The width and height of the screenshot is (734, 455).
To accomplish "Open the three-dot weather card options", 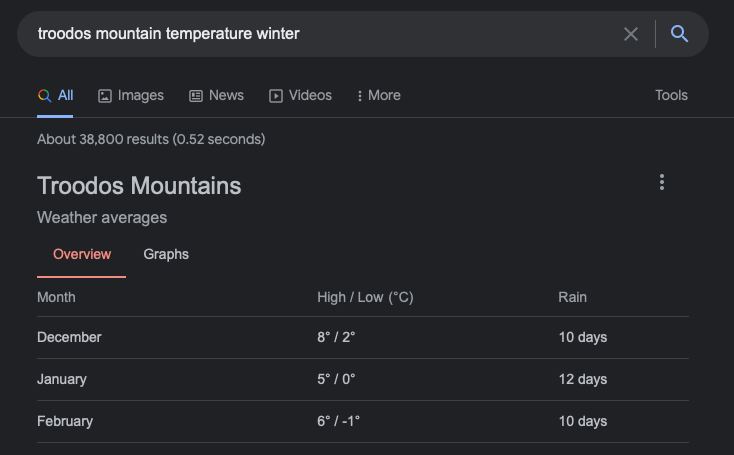I will (661, 182).
